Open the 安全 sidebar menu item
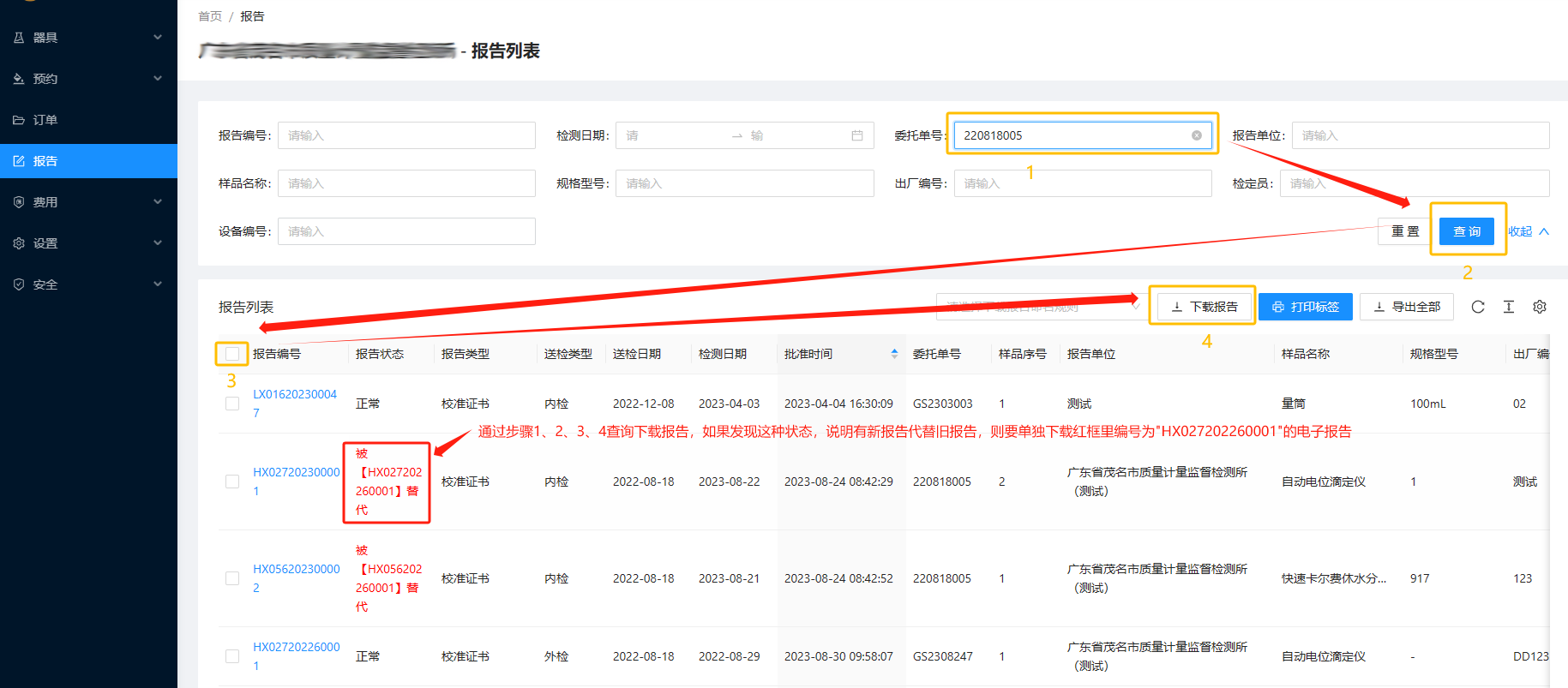Image resolution: width=1568 pixels, height=688 pixels. [86, 284]
